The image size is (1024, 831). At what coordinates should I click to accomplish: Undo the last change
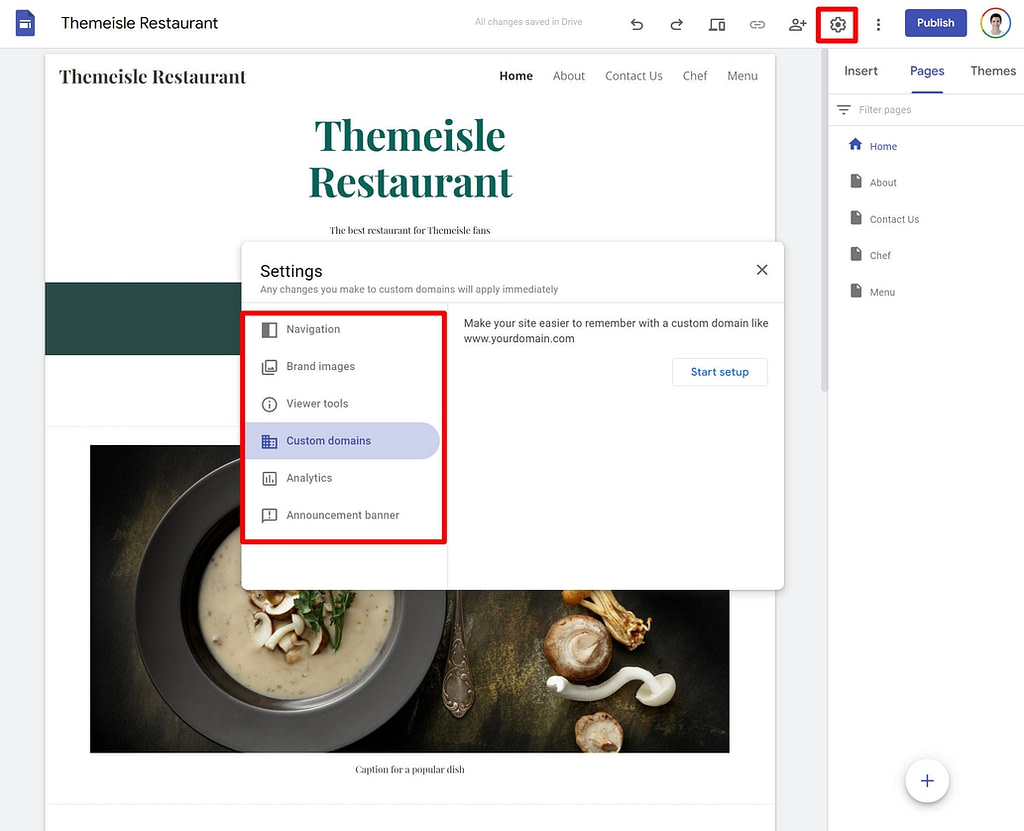click(637, 24)
